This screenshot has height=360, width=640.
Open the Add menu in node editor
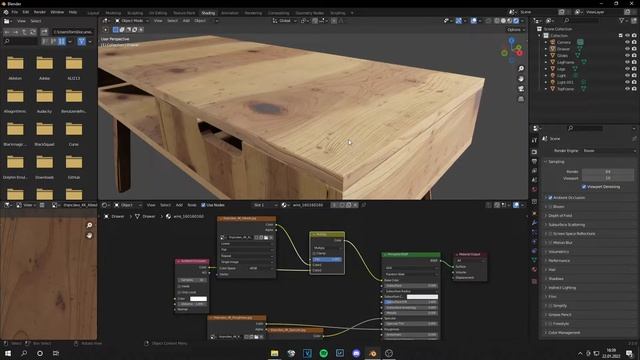click(x=179, y=205)
